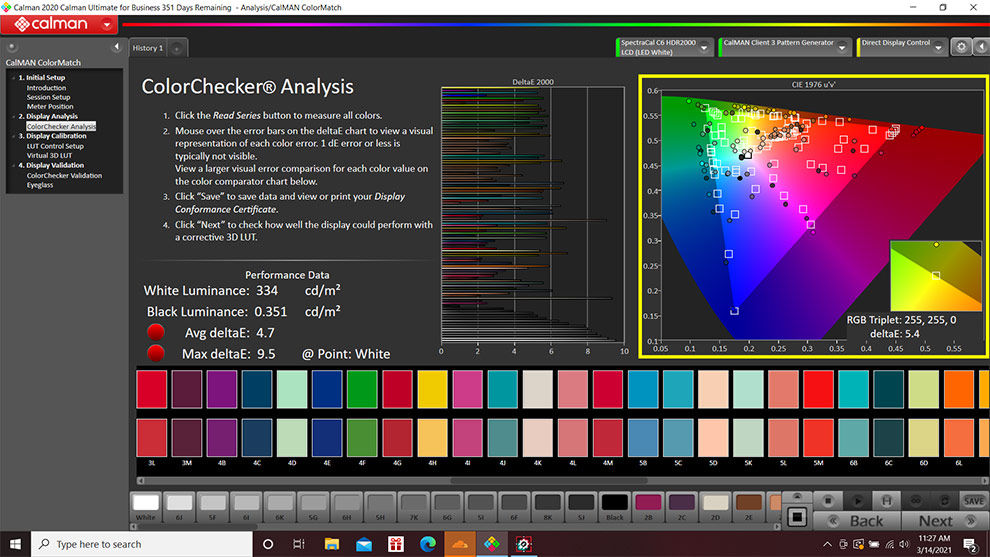This screenshot has height=557, width=990.
Task: Click the round button above CalMAN ColorMatch
Action: pos(11,47)
